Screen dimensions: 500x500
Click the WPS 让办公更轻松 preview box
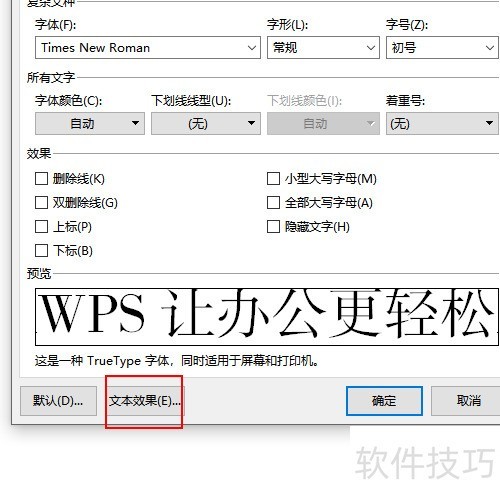267,317
